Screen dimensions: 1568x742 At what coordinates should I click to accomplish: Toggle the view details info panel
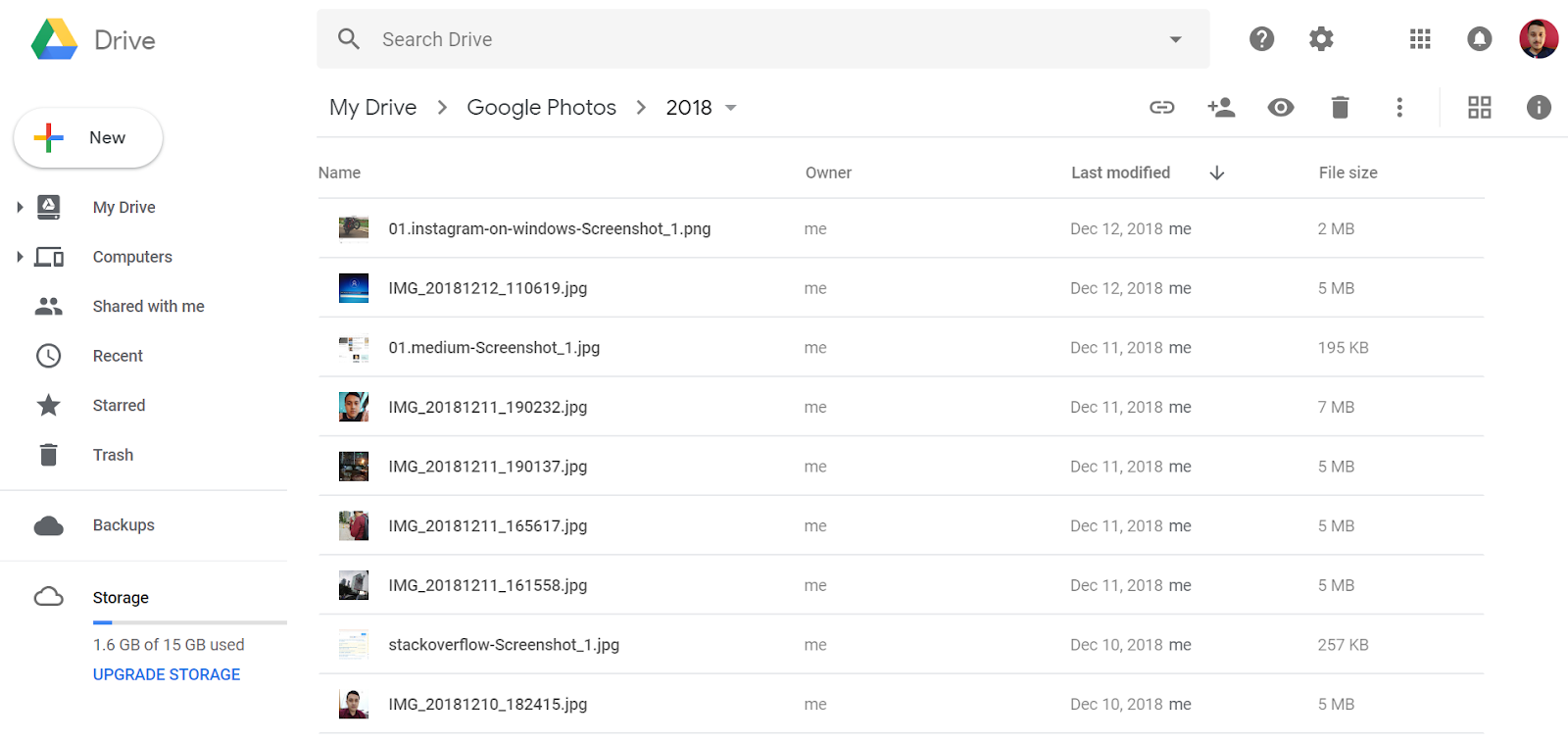[x=1539, y=108]
